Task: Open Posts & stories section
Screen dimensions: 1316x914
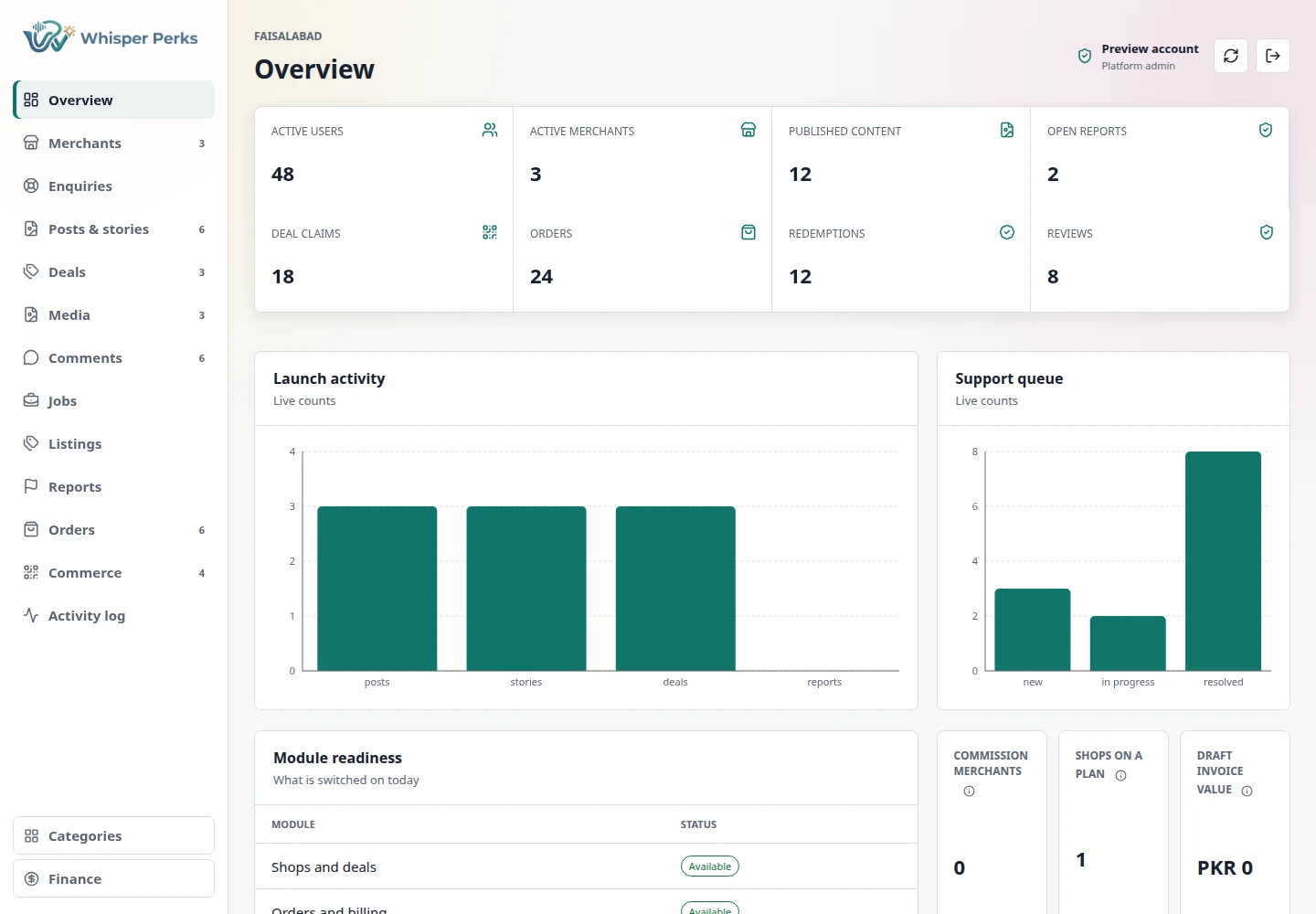Action: (x=114, y=228)
